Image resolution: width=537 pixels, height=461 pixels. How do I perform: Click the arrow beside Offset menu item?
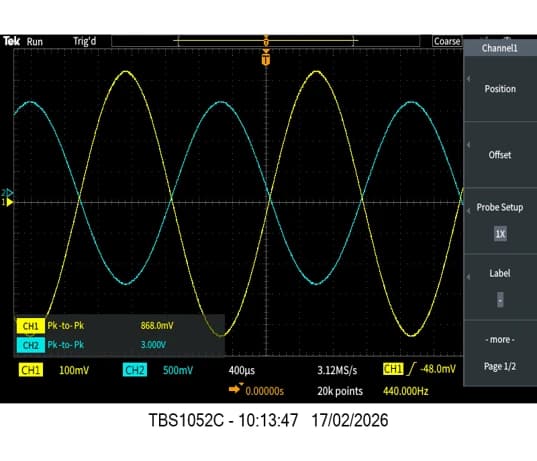(468, 145)
